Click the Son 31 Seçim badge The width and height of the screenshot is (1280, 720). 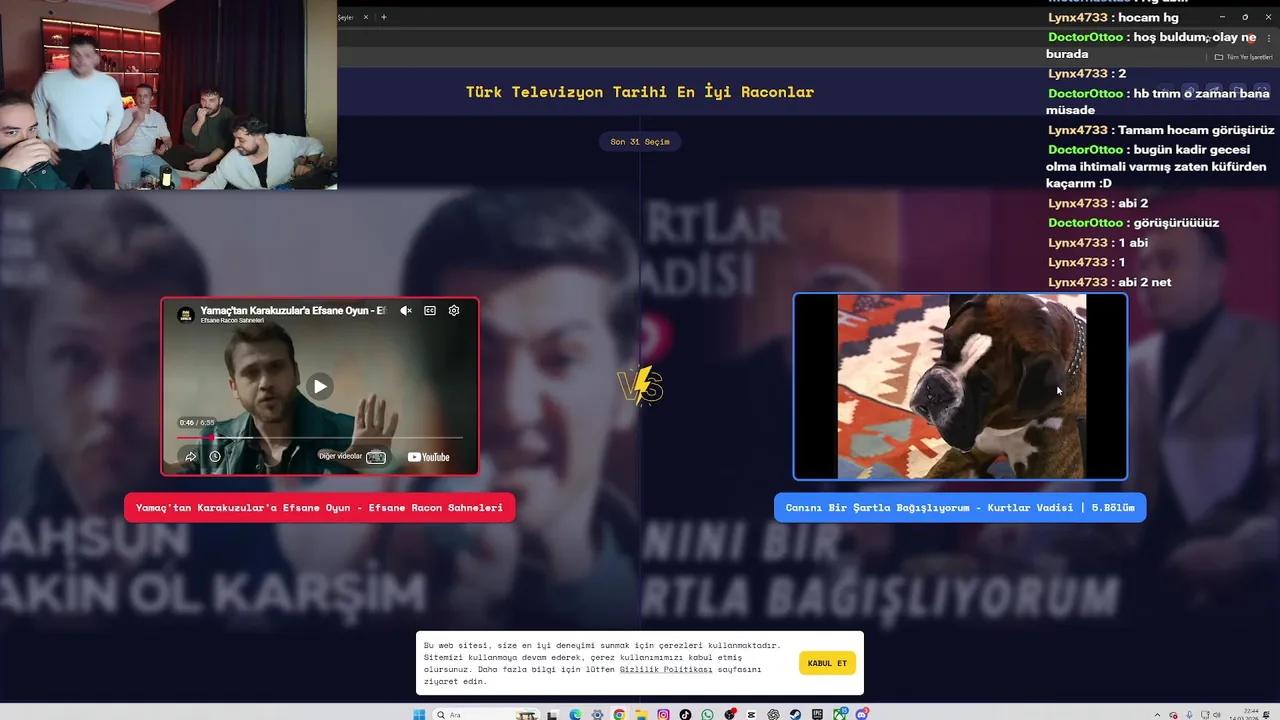click(x=640, y=141)
